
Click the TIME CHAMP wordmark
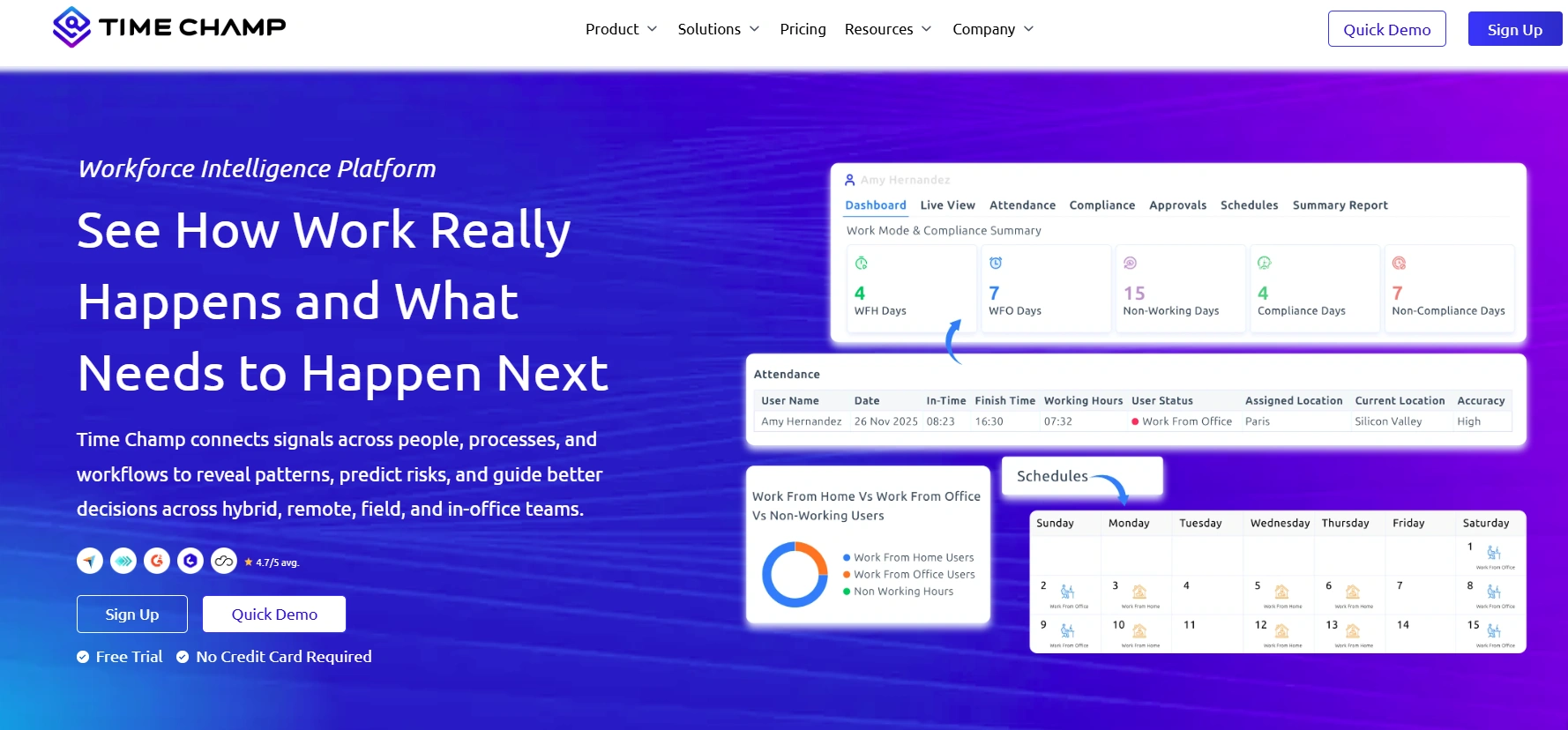pos(192,26)
